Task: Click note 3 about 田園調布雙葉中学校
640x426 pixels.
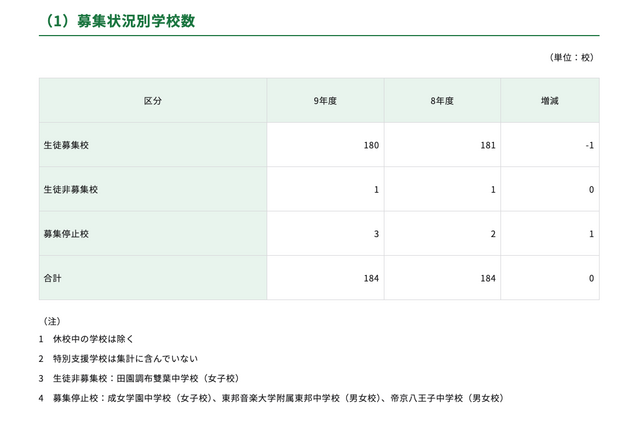Action: tap(139, 378)
